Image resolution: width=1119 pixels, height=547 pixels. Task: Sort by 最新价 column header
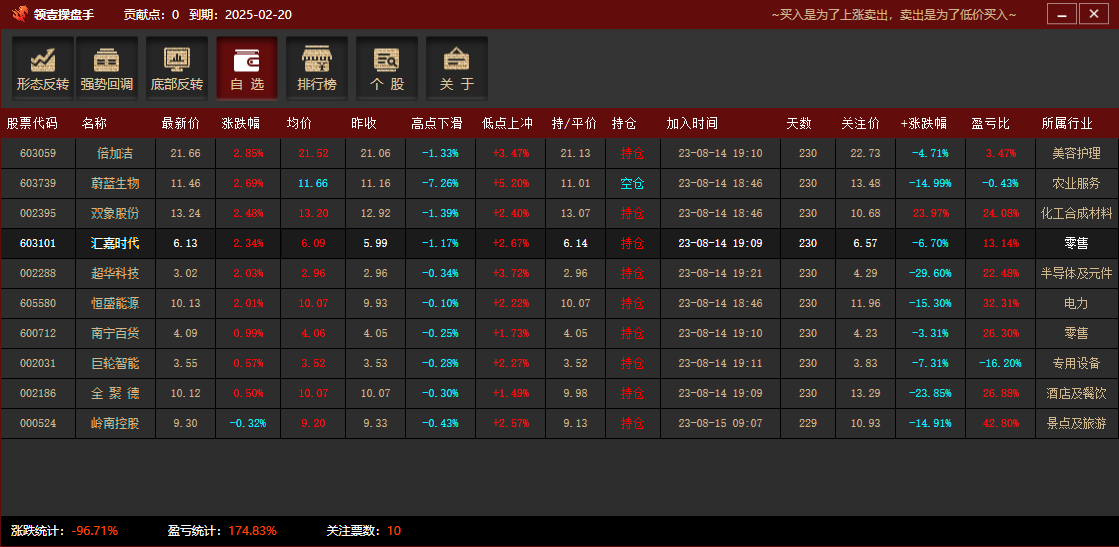180,124
